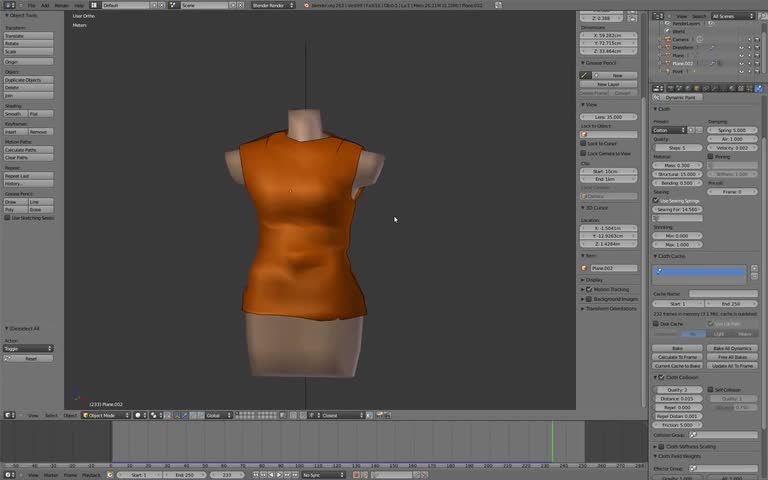768x480 pixels.
Task: Click the Bake button
Action: [x=677, y=348]
